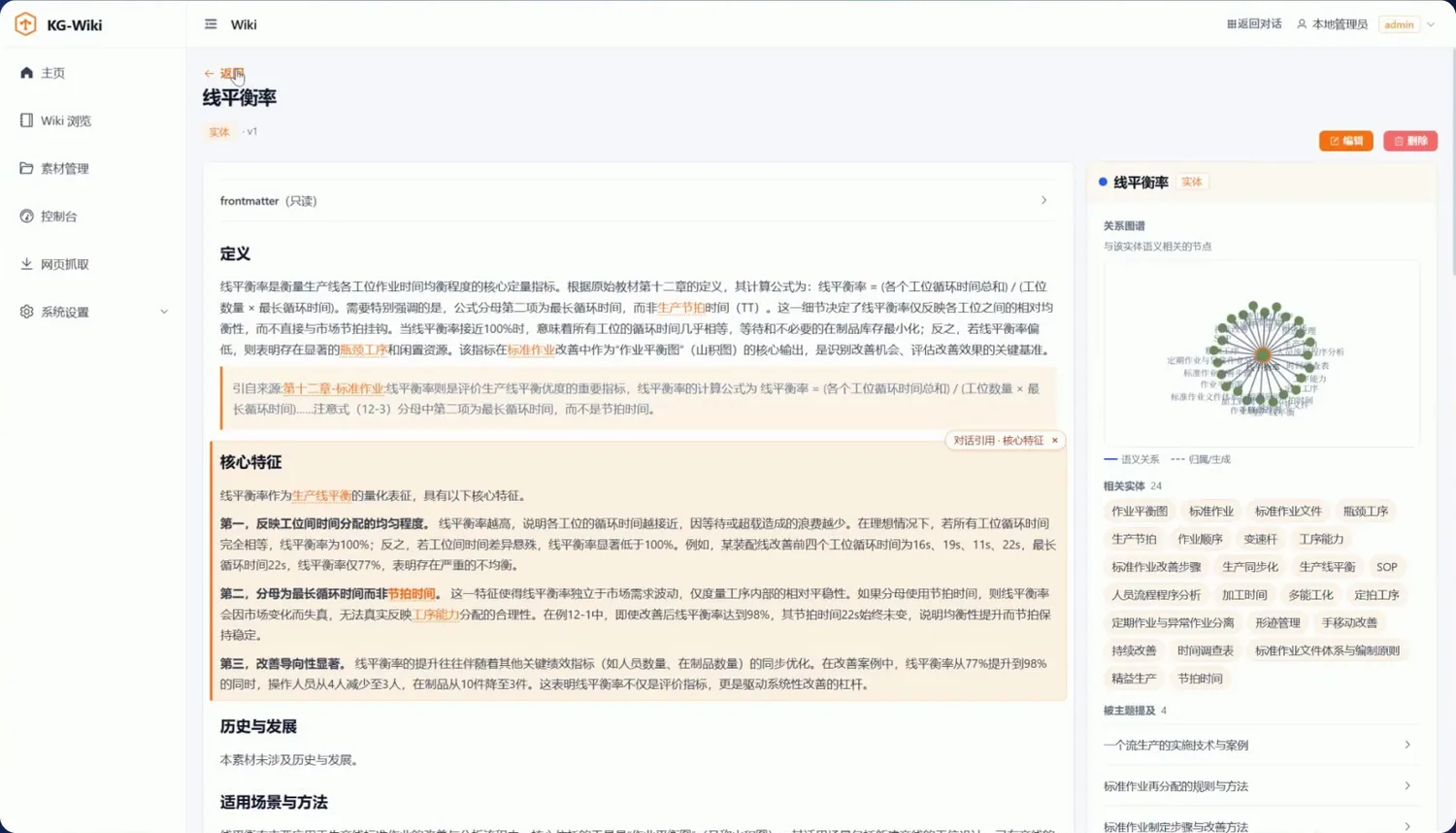Click the KG-Wiki logo icon
Screen dimensions: 1456x833
click(25, 24)
